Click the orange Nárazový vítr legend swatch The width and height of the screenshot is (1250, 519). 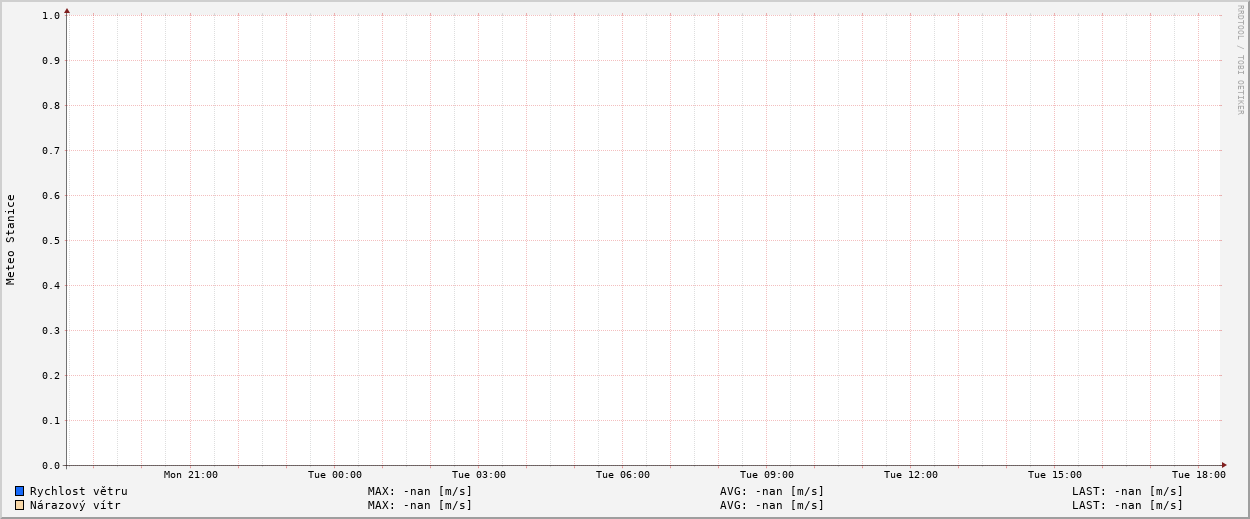[19, 505]
